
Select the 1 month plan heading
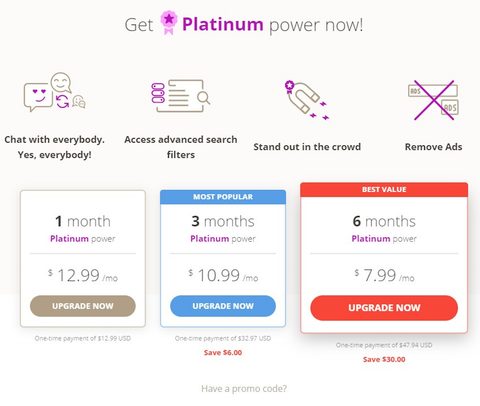click(x=83, y=221)
